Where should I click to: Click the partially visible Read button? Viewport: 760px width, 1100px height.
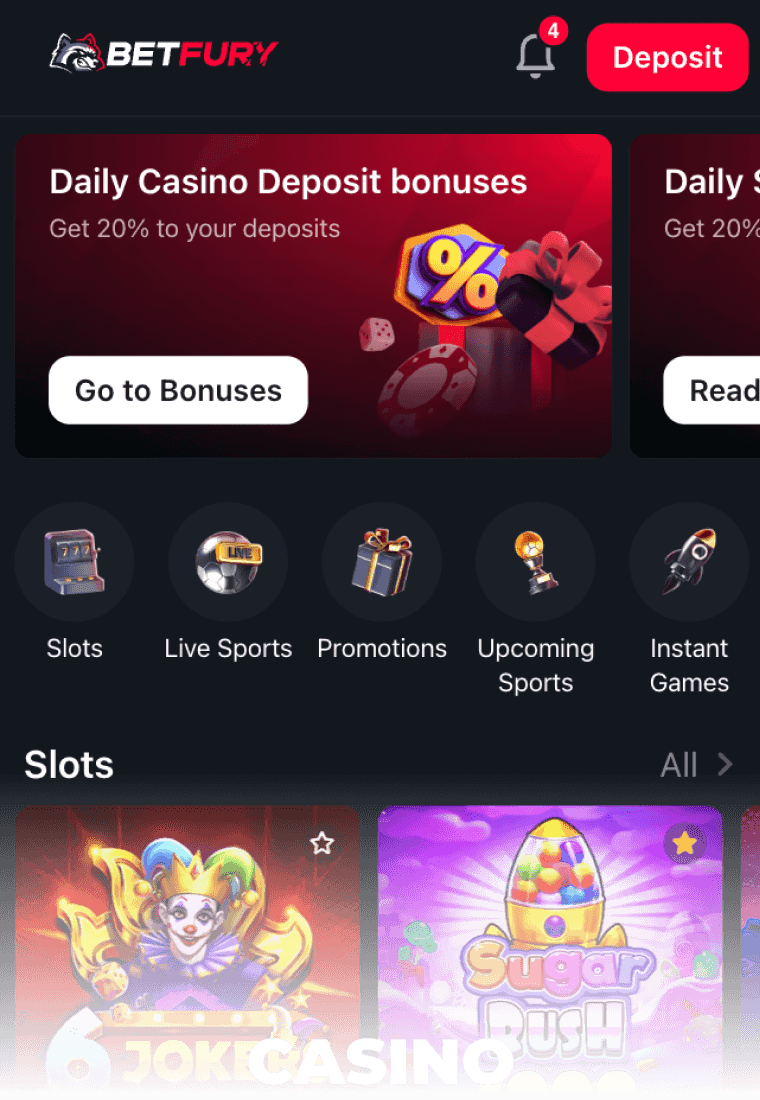712,390
